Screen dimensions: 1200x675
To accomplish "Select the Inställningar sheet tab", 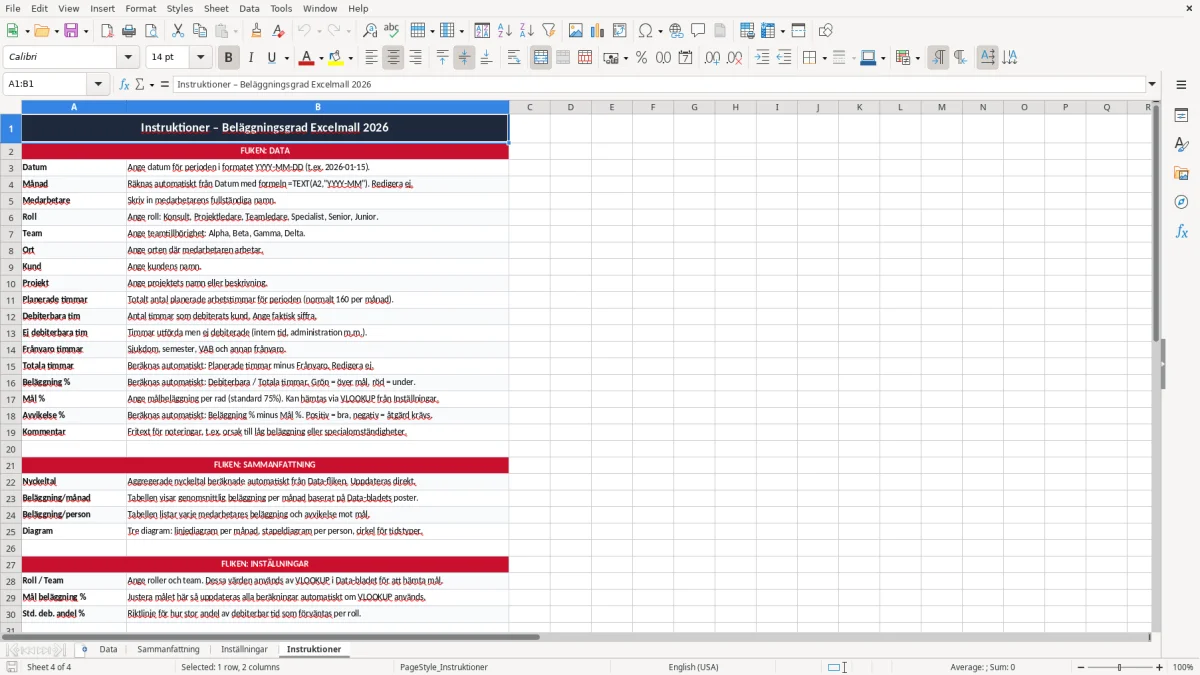I will coord(244,649).
